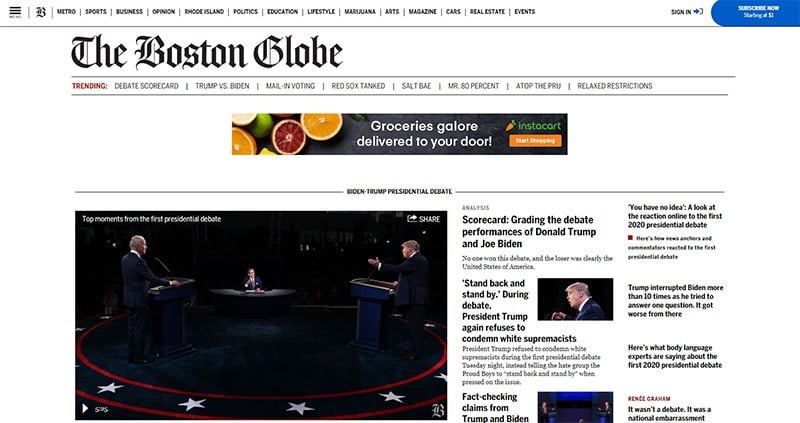Screen dimensions: 800x423
Task: Click the Instacart Start Shopping button
Action: (x=535, y=140)
